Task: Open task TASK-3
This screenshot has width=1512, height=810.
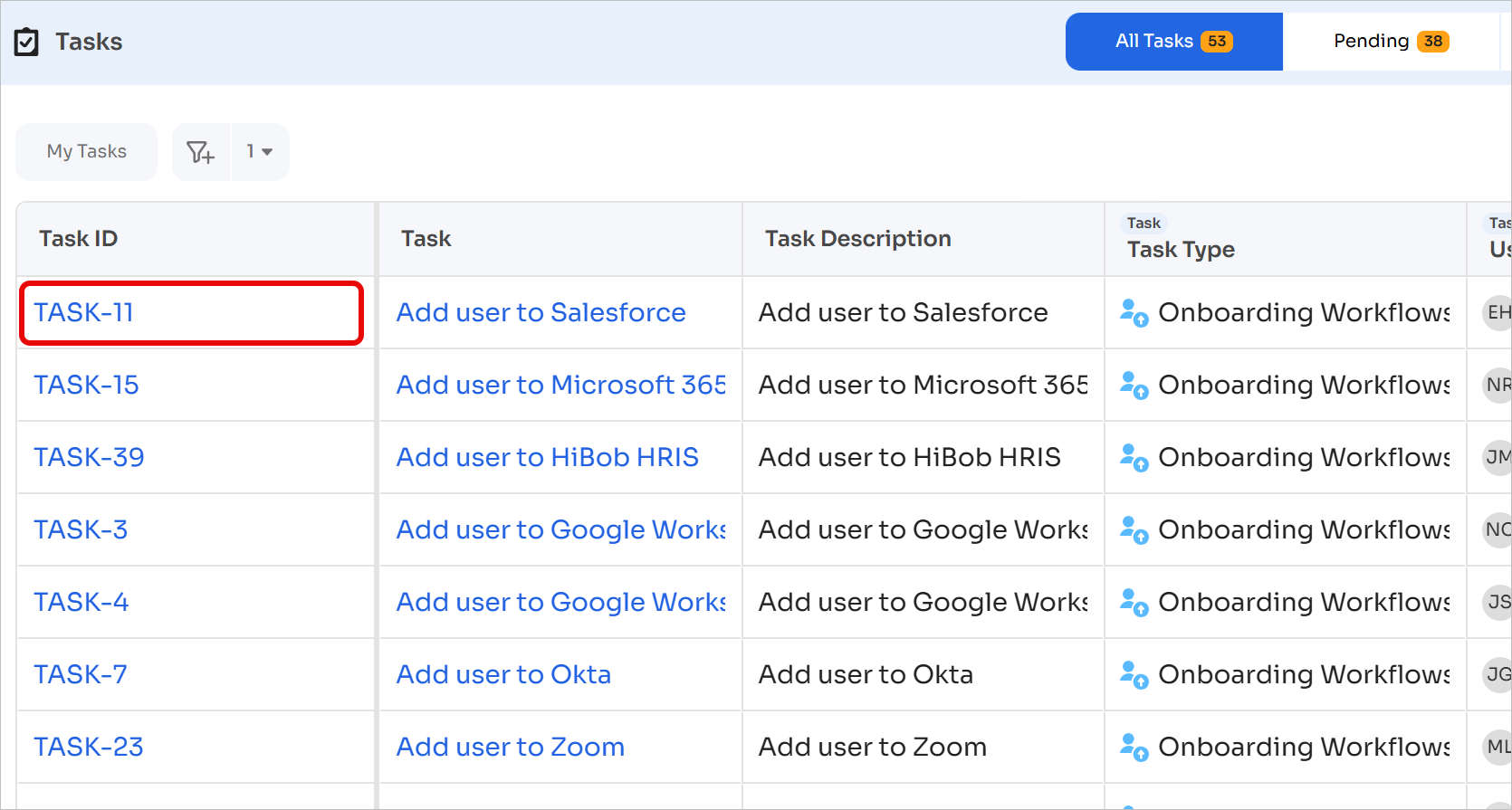Action: tap(81, 529)
